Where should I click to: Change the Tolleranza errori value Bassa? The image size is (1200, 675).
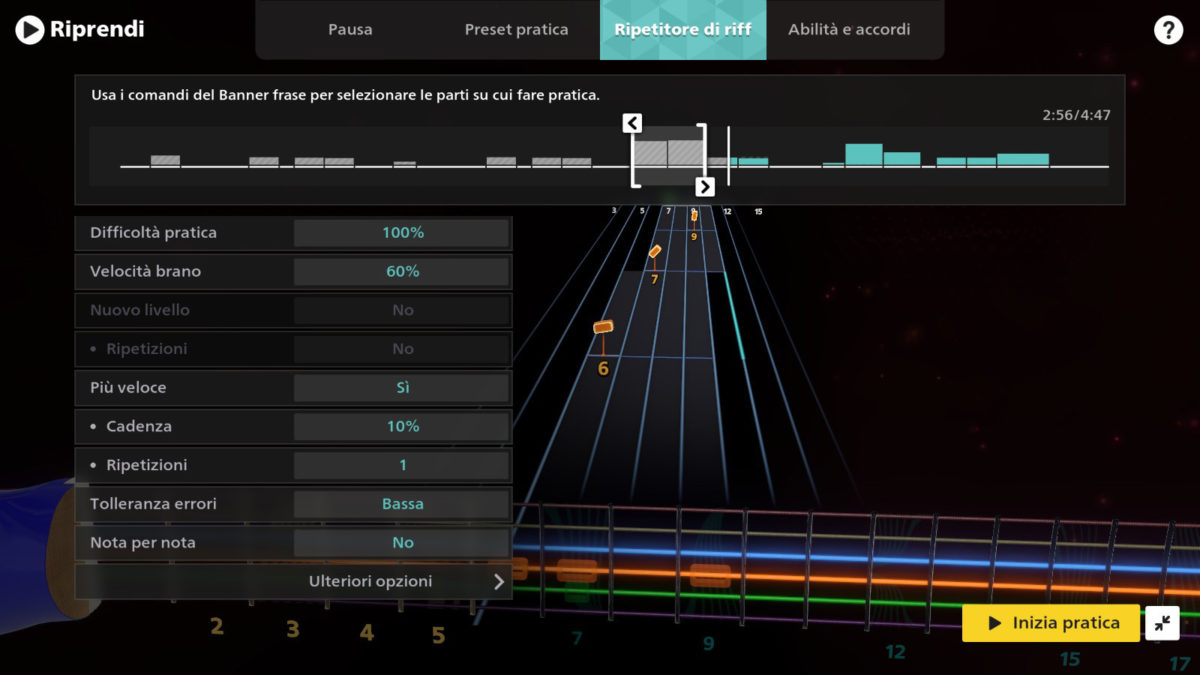pos(402,504)
